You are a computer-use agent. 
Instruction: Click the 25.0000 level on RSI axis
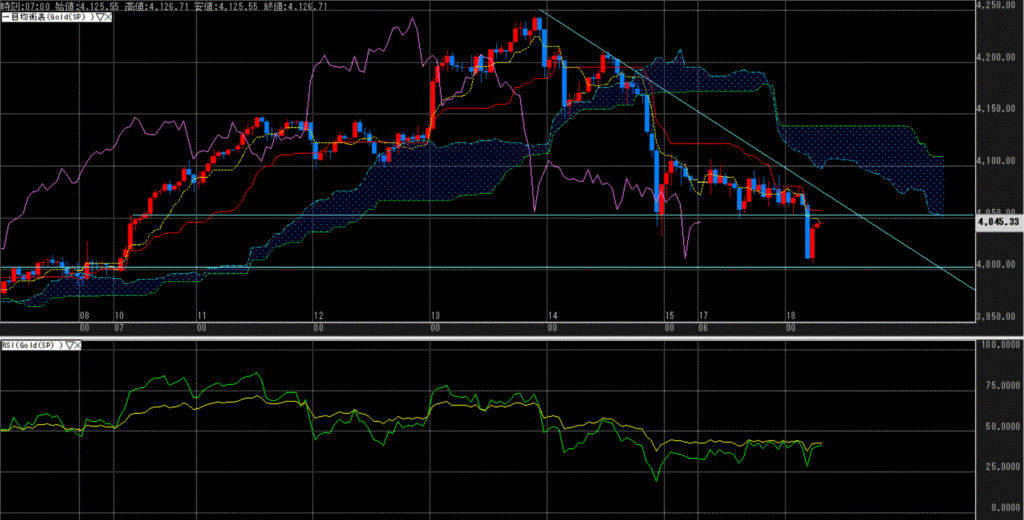996,466
